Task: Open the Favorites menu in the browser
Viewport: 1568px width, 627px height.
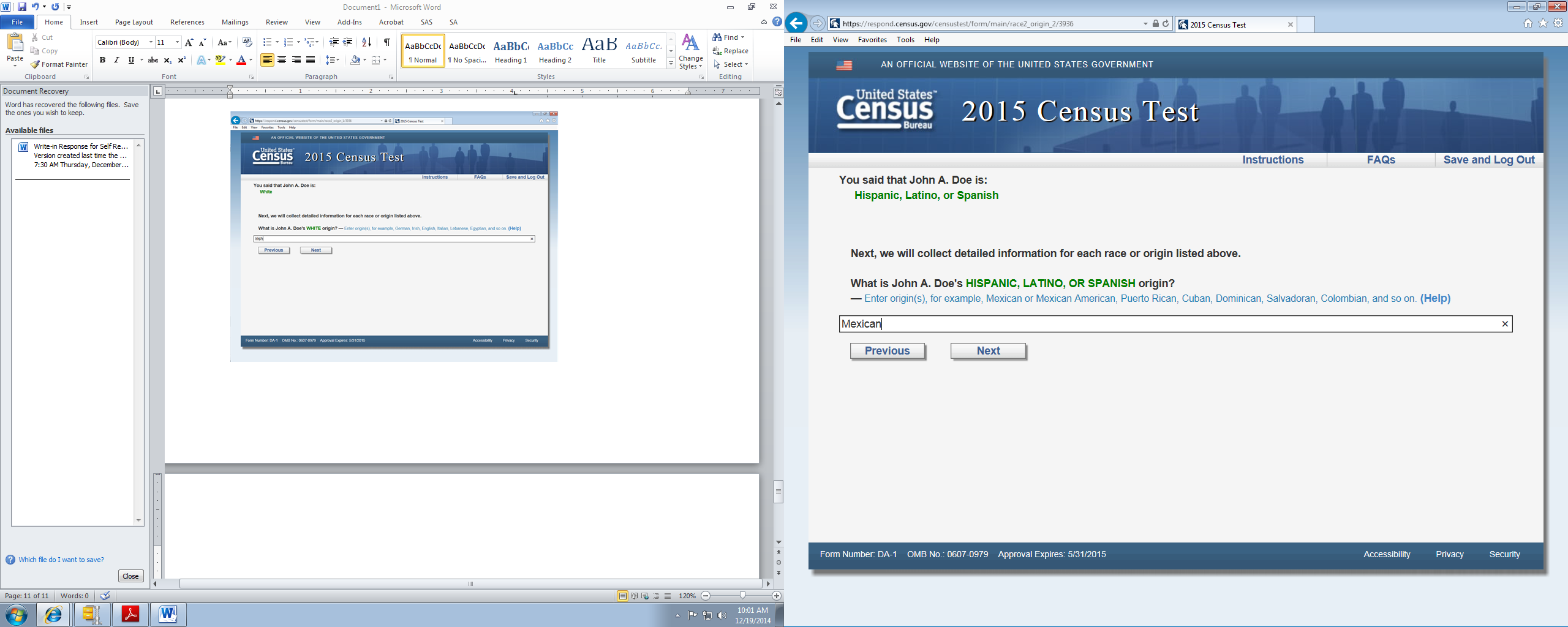Action: coord(872,40)
